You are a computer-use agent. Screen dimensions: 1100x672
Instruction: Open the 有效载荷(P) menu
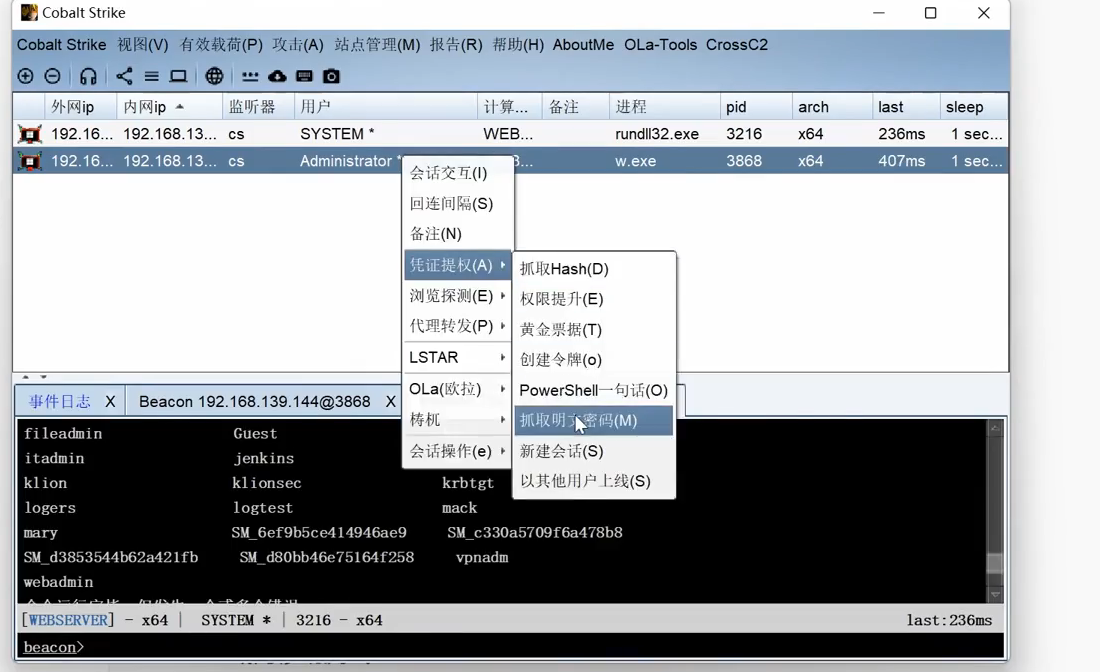(x=221, y=45)
